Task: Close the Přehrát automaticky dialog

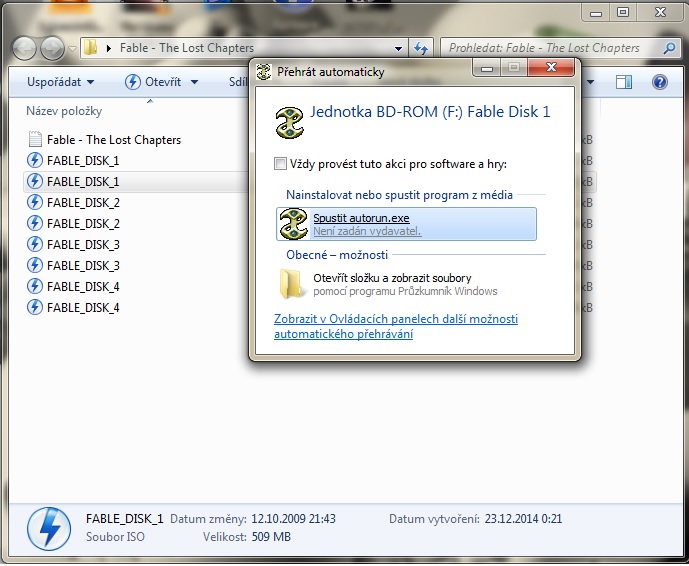Action: (x=551, y=68)
